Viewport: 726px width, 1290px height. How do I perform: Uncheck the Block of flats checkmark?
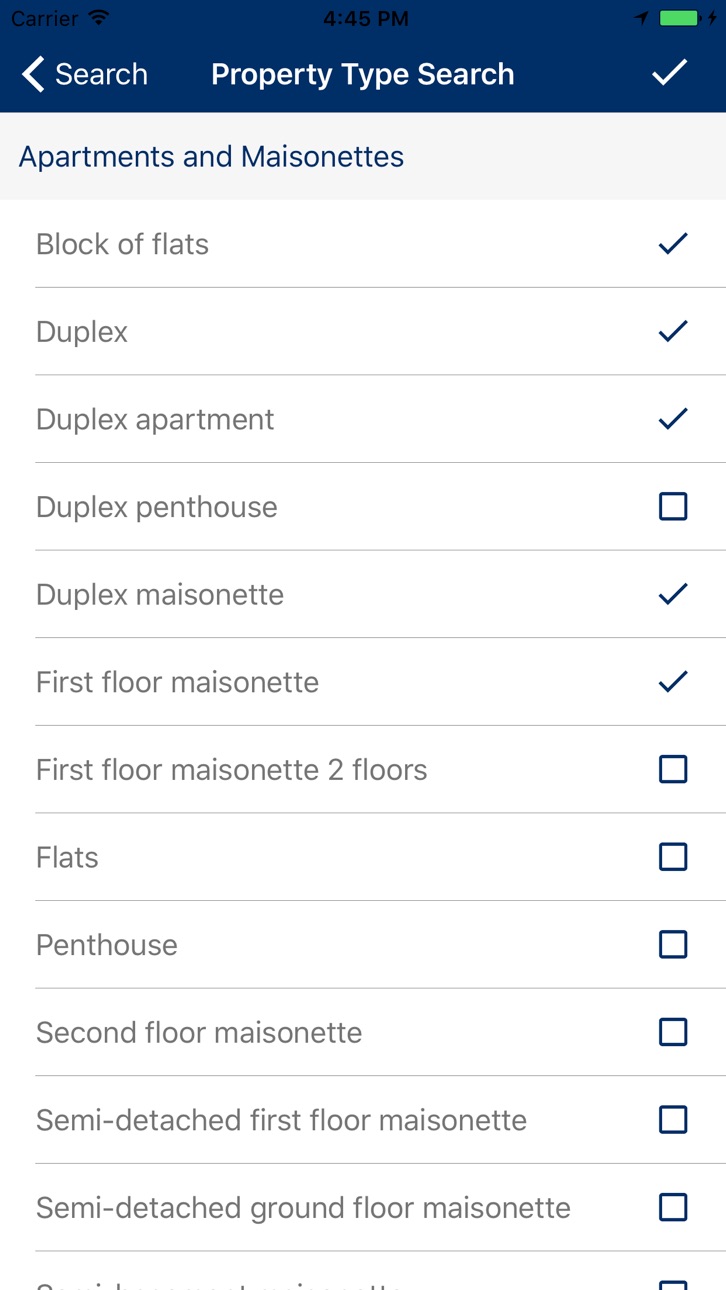tap(673, 243)
